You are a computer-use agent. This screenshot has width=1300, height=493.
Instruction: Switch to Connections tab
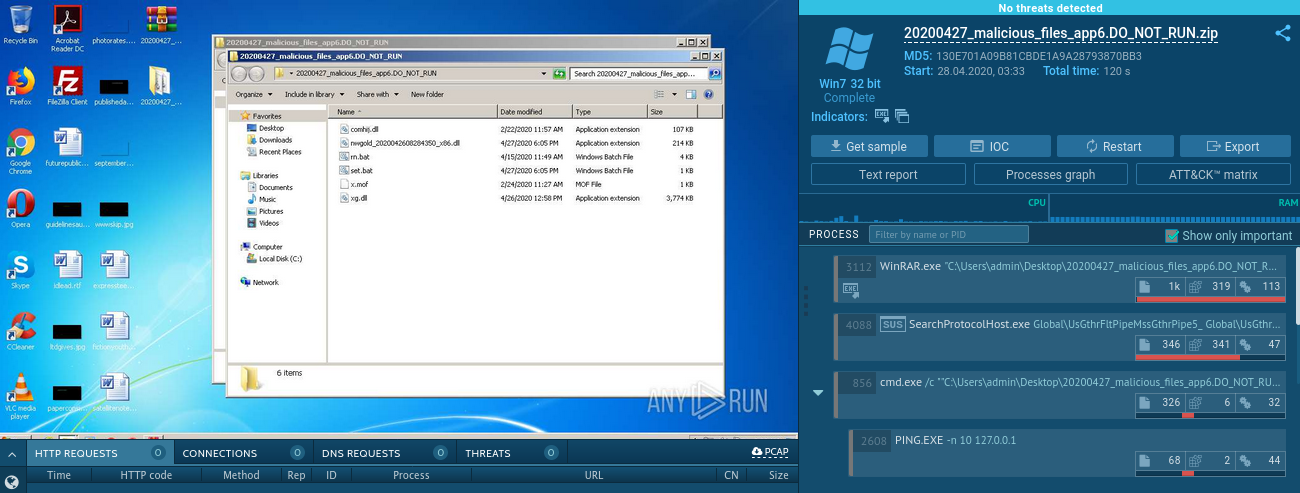(x=243, y=453)
